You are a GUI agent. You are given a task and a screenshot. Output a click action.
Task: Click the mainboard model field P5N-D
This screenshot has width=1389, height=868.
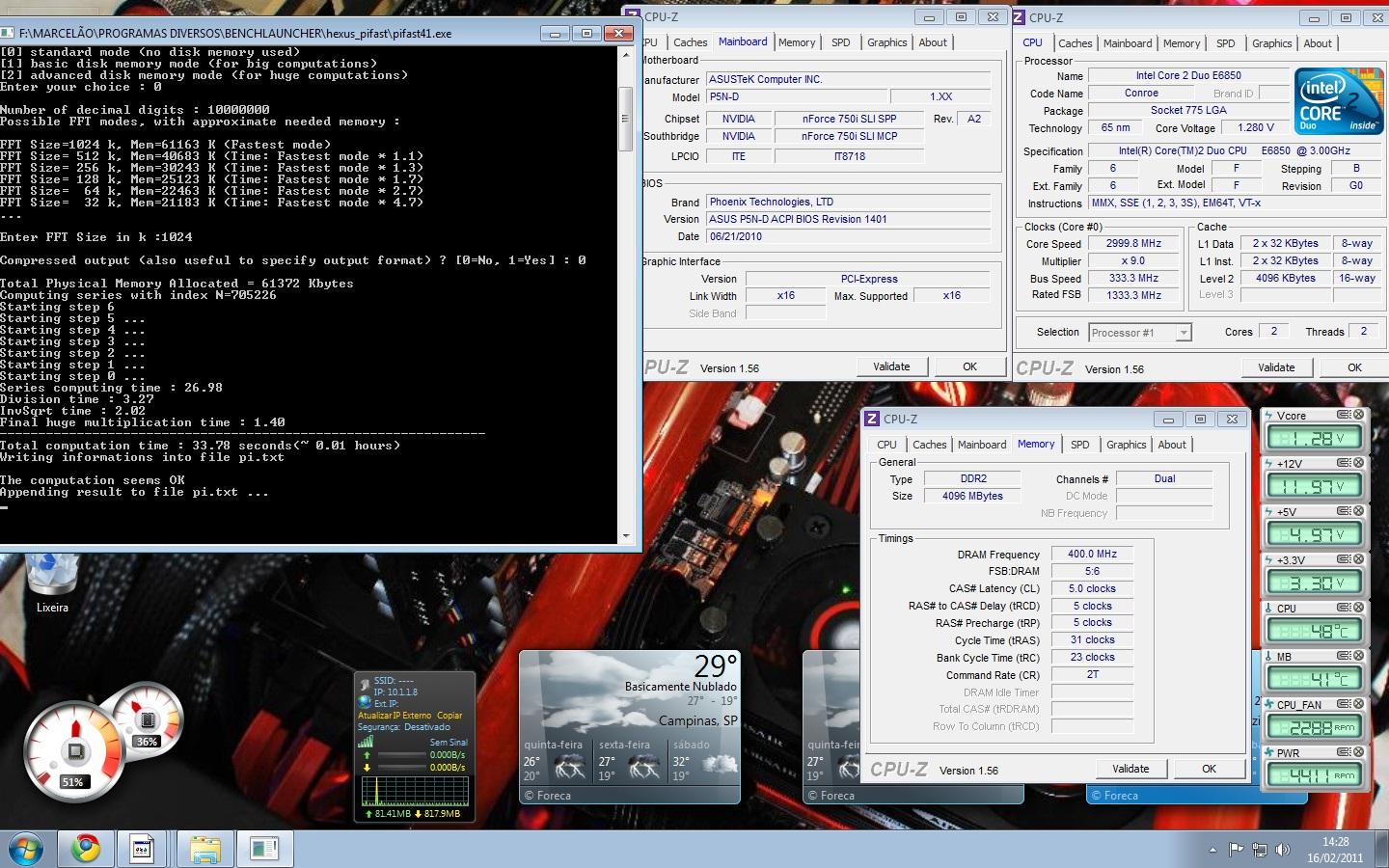[x=796, y=97]
